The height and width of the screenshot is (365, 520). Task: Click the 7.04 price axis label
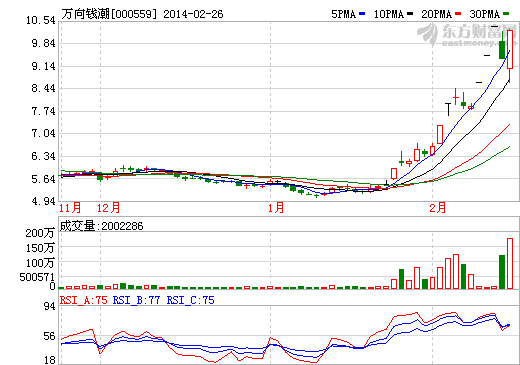[43, 133]
